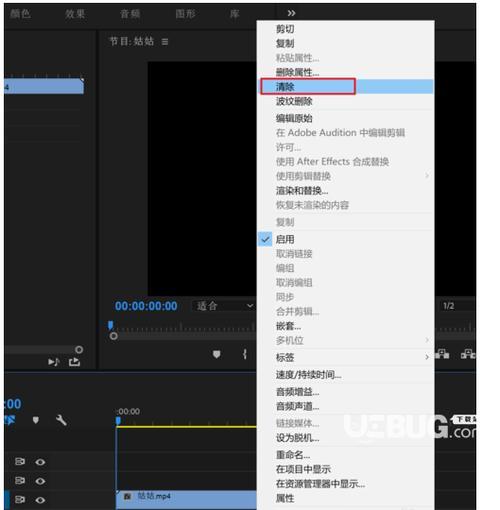Viewport: 500px width, 510px height.
Task: Choose 音频声道... from the context menu
Action: point(346,406)
